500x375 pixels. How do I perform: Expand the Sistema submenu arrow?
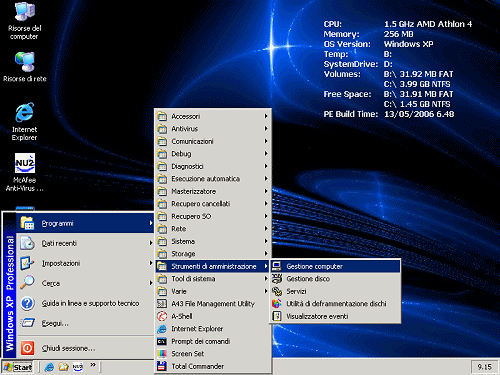tap(266, 241)
